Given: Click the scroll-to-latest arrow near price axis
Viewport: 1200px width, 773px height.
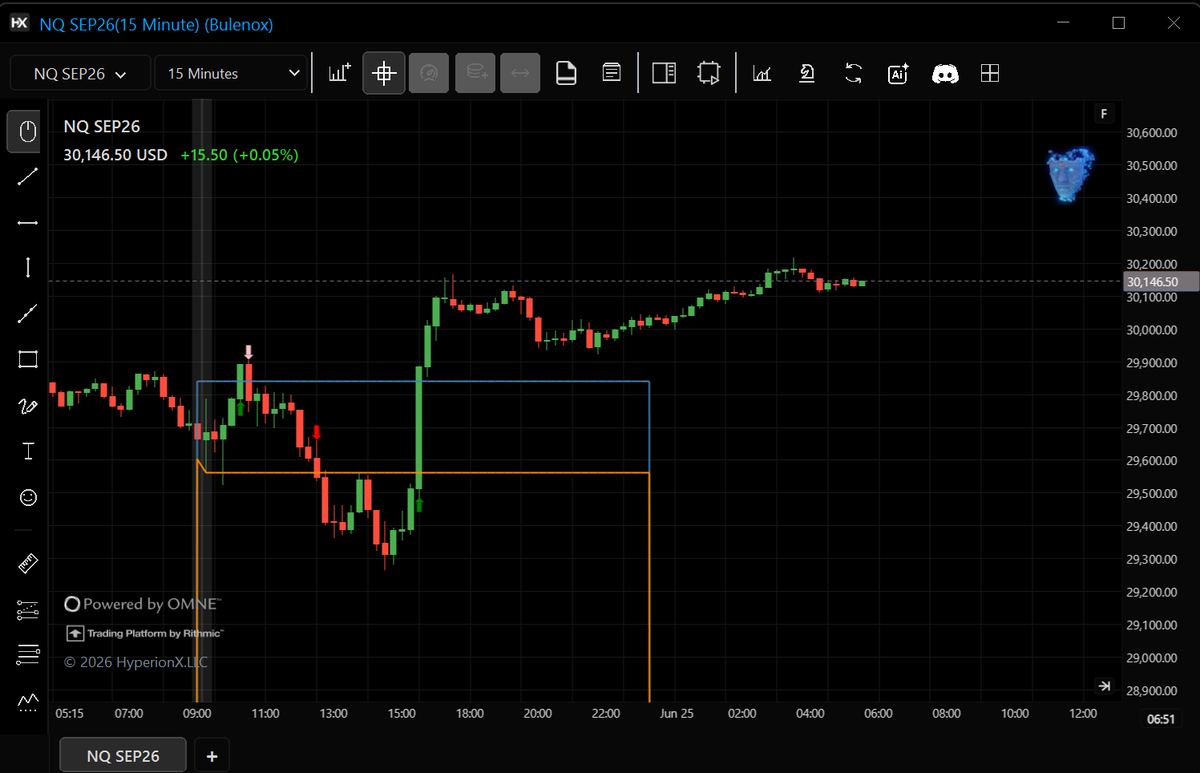Looking at the screenshot, I should 1104,686.
